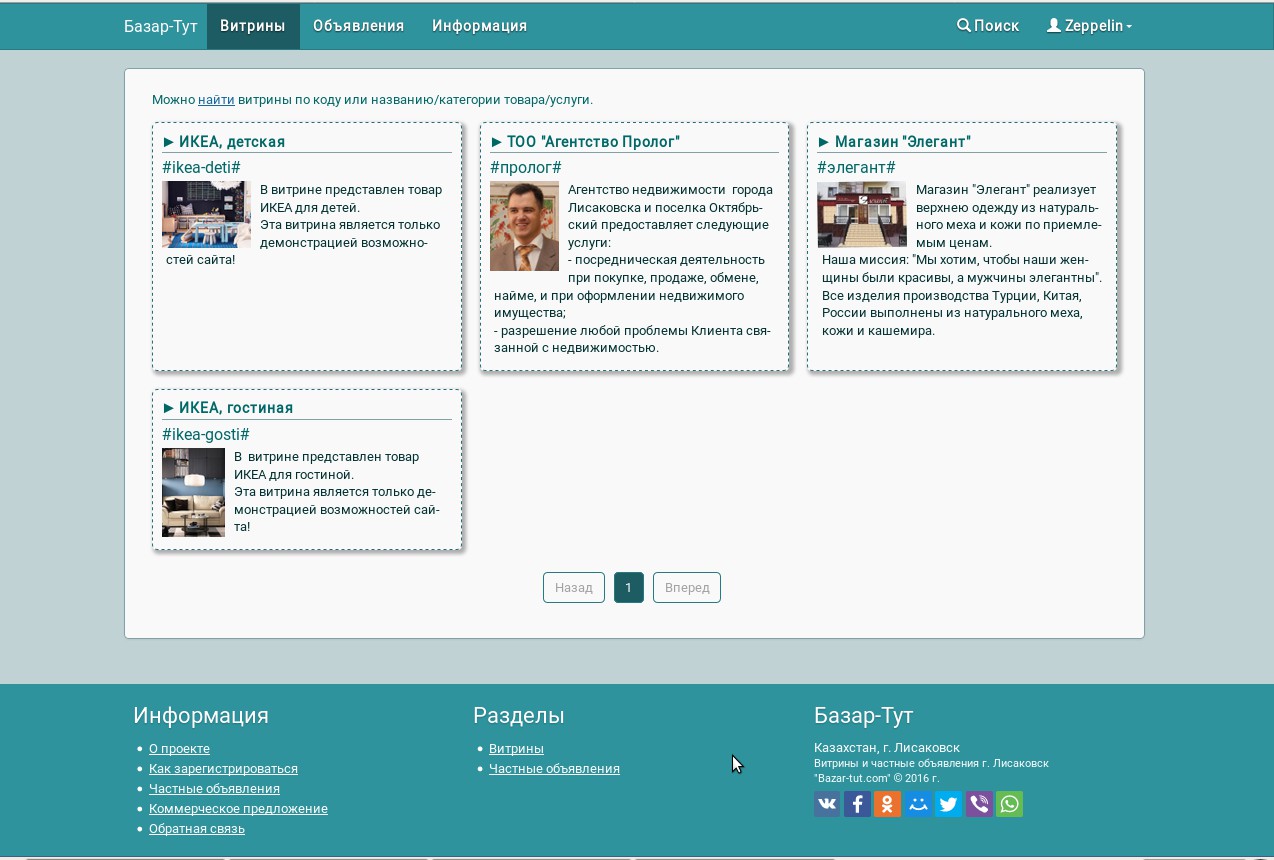Click the Вперед pagination button
This screenshot has height=860, width=1274.
[687, 587]
